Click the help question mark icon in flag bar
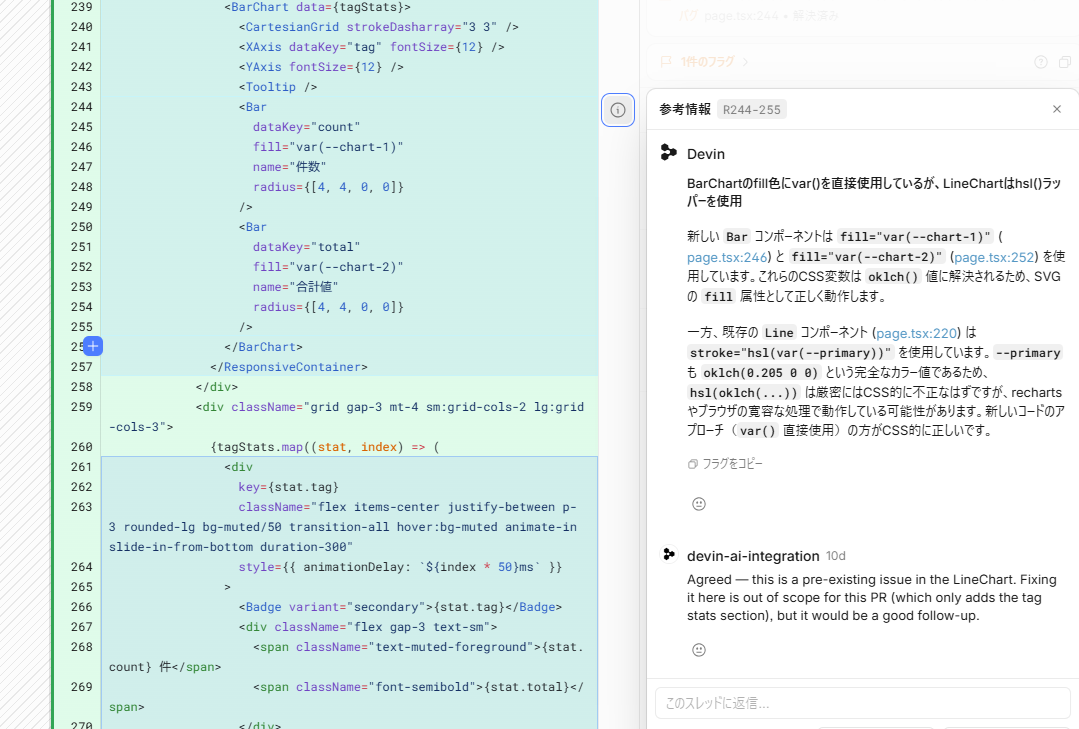The height and width of the screenshot is (729, 1079). pos(1040,62)
